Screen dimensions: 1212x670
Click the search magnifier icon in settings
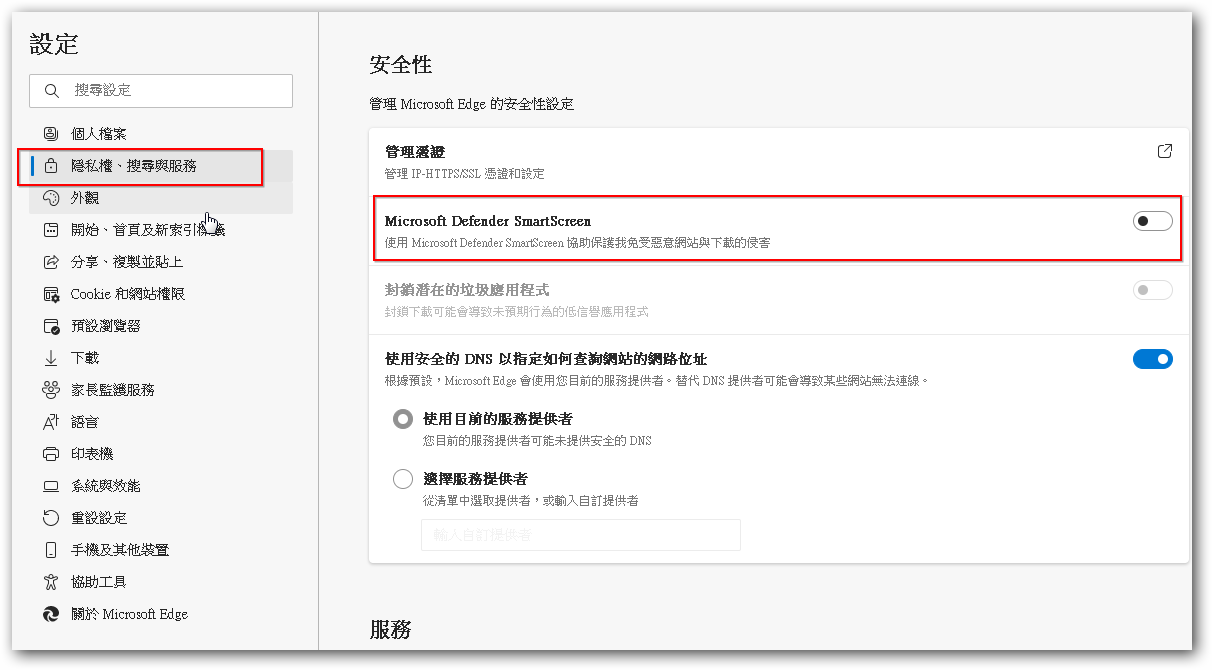(51, 91)
